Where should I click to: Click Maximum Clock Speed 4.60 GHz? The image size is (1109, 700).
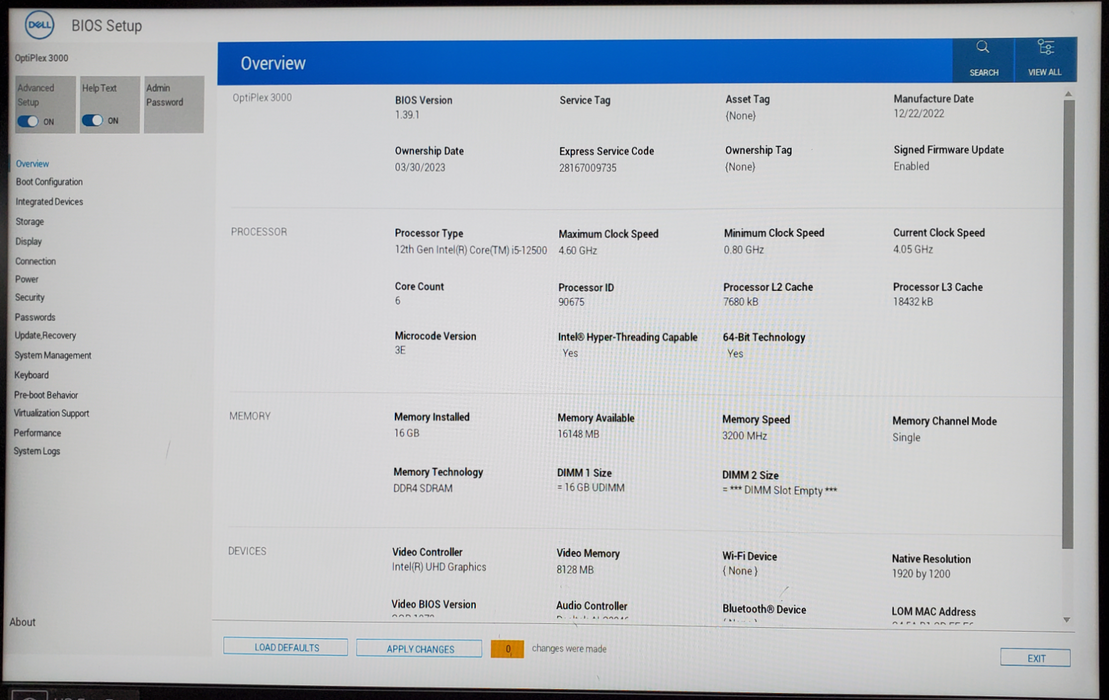coord(578,250)
